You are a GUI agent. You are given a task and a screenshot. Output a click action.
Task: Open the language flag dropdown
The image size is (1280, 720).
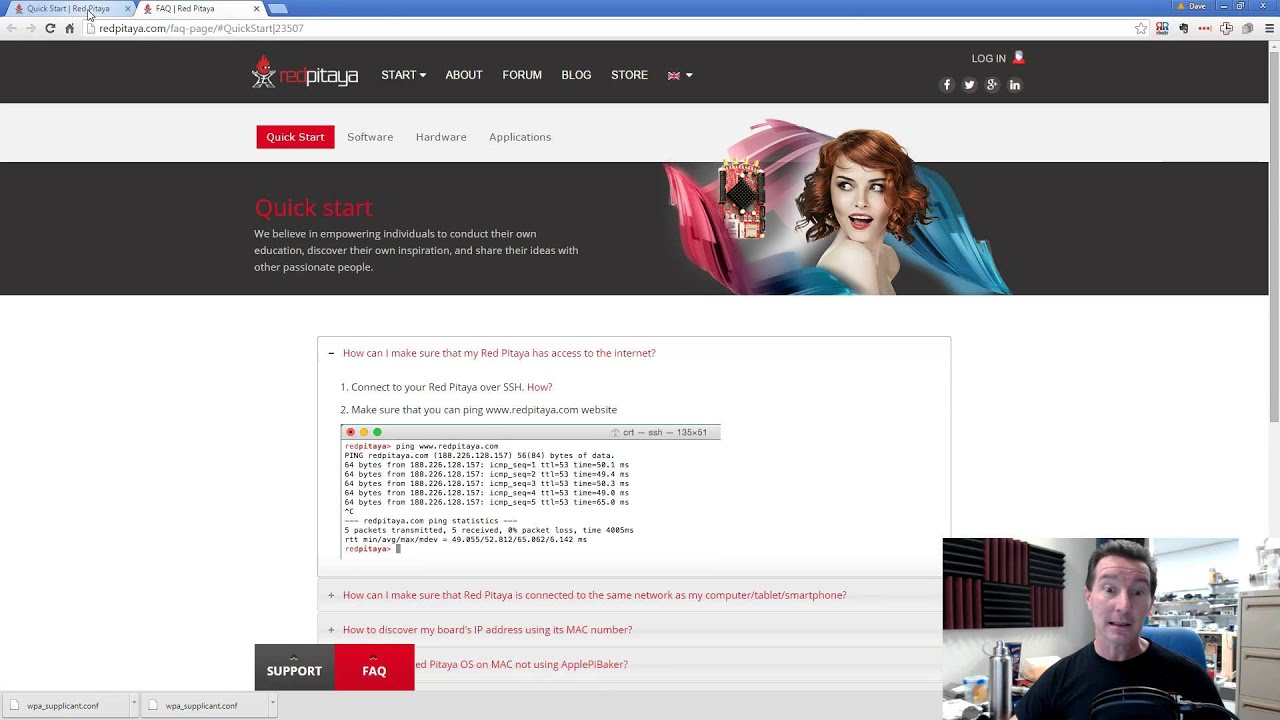[679, 75]
